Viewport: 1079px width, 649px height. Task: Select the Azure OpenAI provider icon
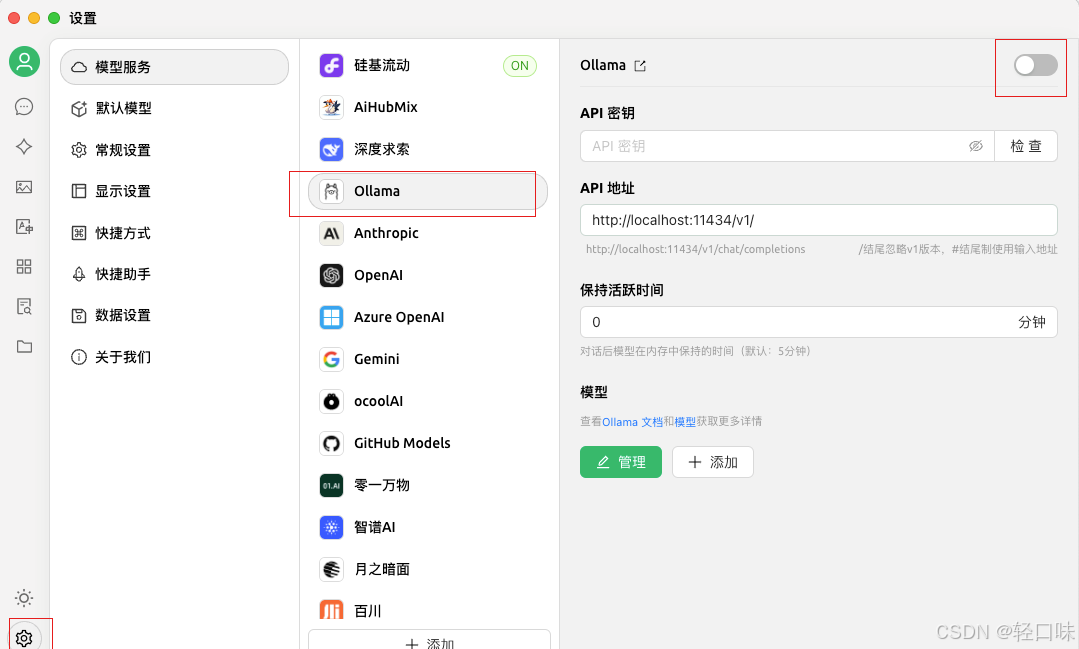click(332, 317)
